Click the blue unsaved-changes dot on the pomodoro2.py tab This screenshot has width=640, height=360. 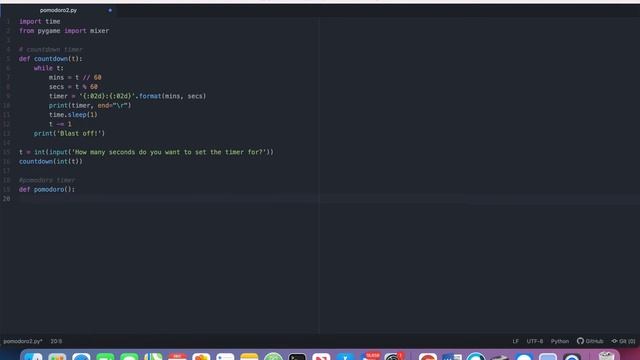tap(110, 10)
